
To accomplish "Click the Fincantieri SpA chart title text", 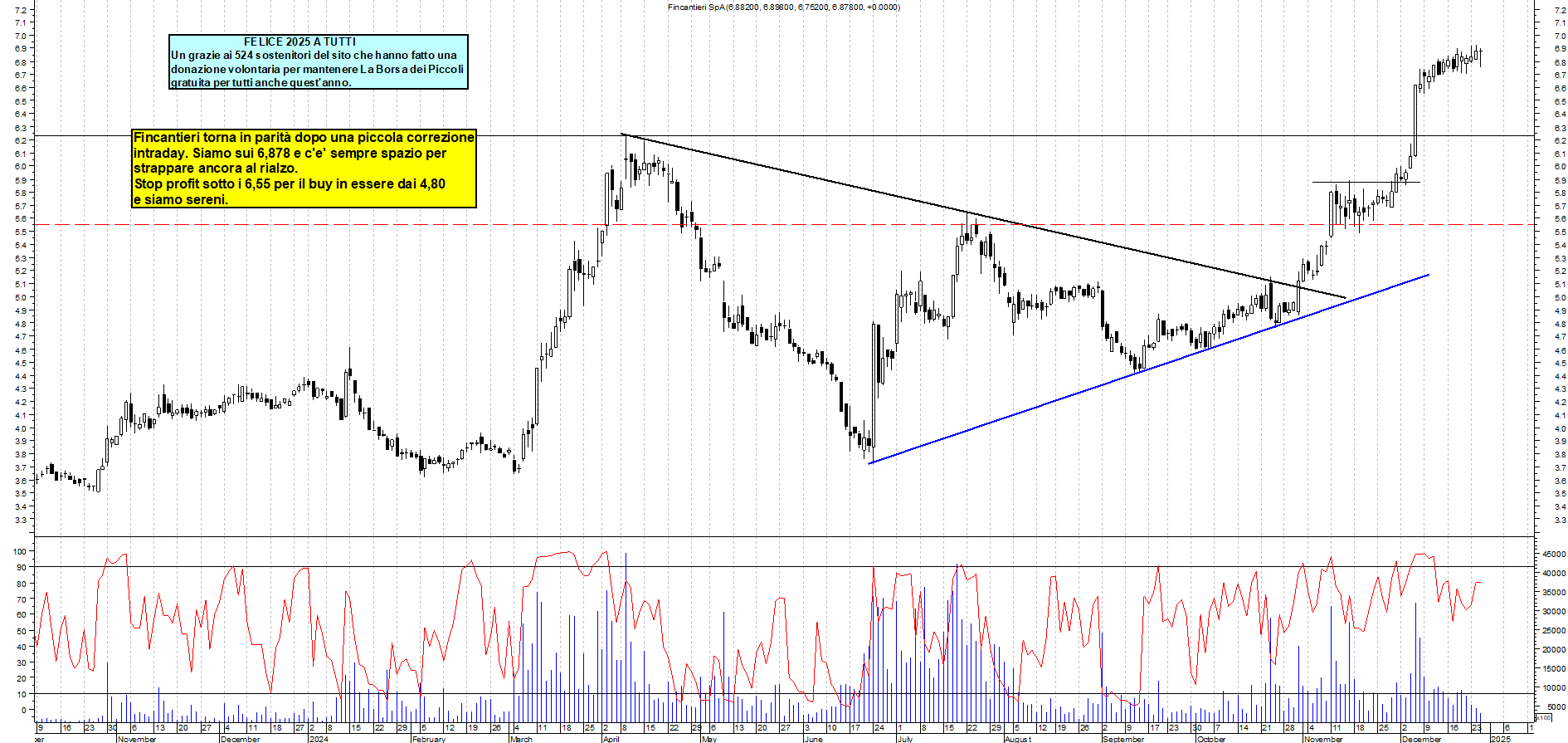I will coord(783,7).
